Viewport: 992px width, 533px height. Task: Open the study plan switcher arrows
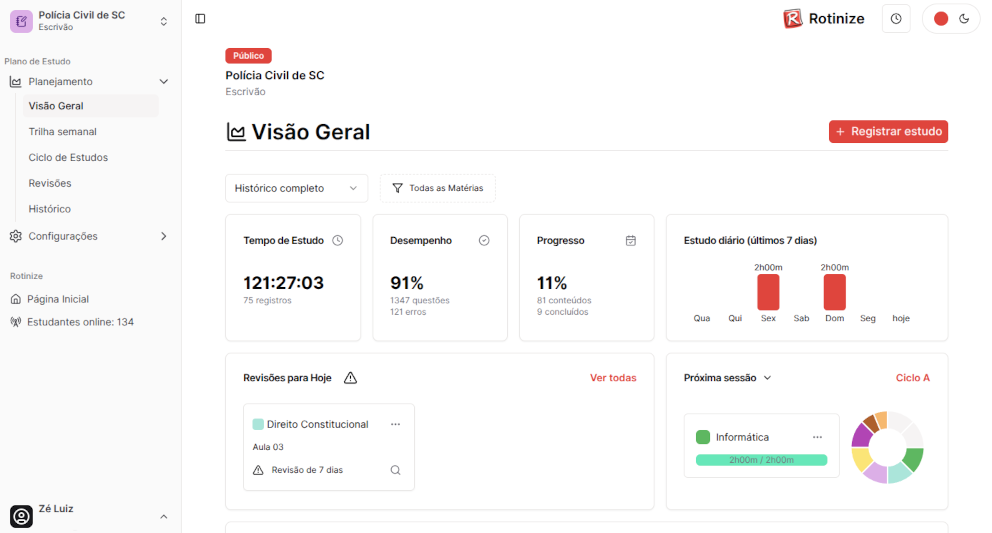[163, 22]
